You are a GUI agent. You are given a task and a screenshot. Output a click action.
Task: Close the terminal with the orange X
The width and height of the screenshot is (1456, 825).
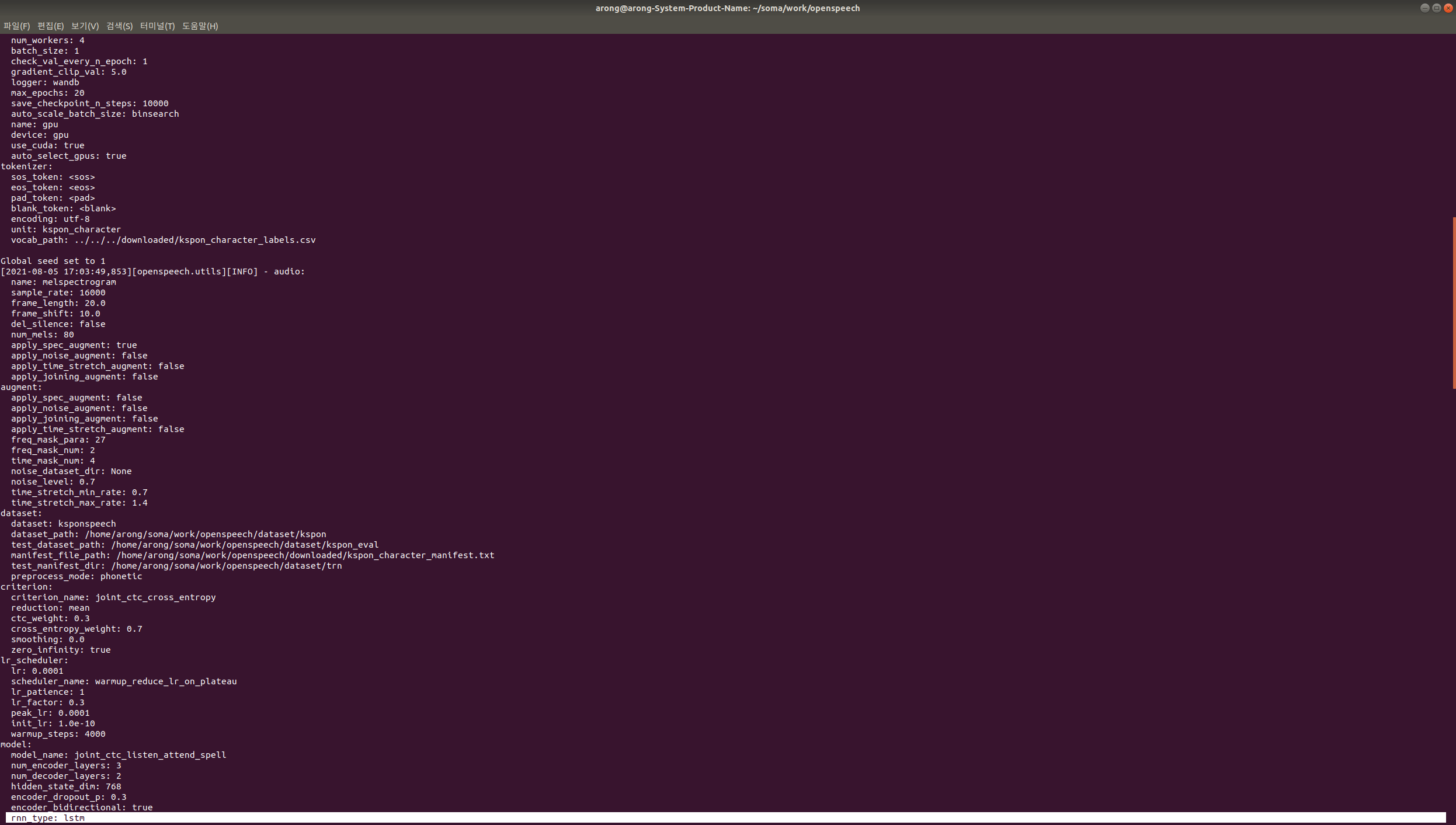click(1448, 8)
